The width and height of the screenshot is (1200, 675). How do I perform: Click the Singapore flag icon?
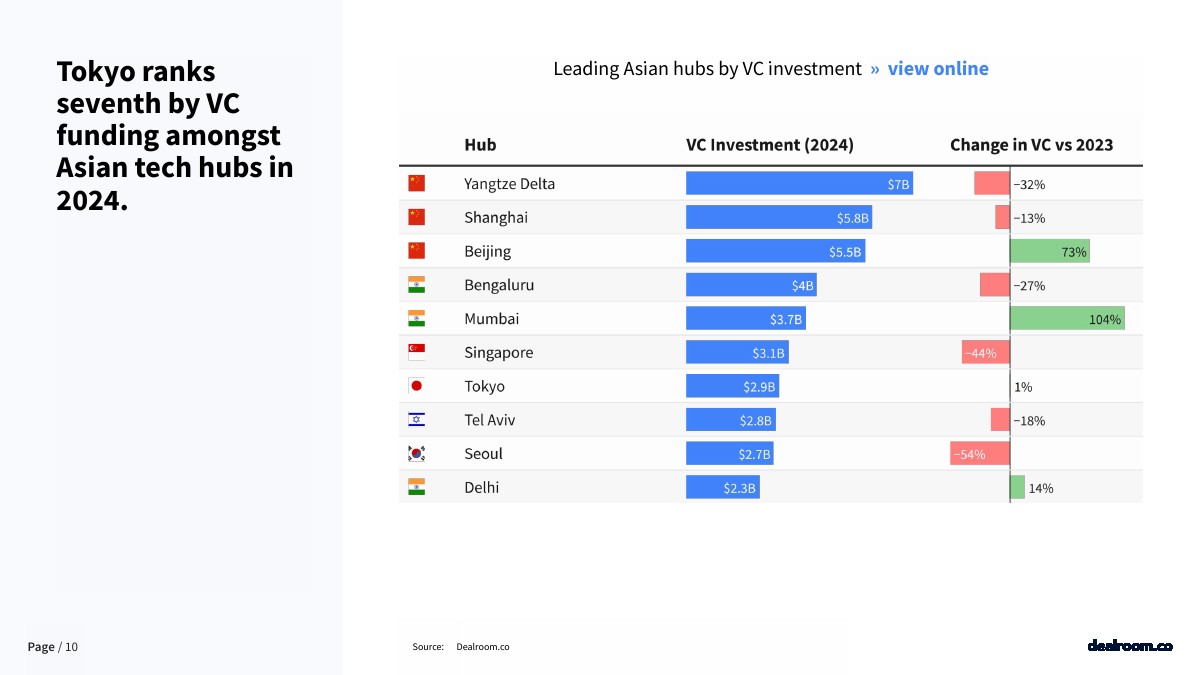pos(417,352)
